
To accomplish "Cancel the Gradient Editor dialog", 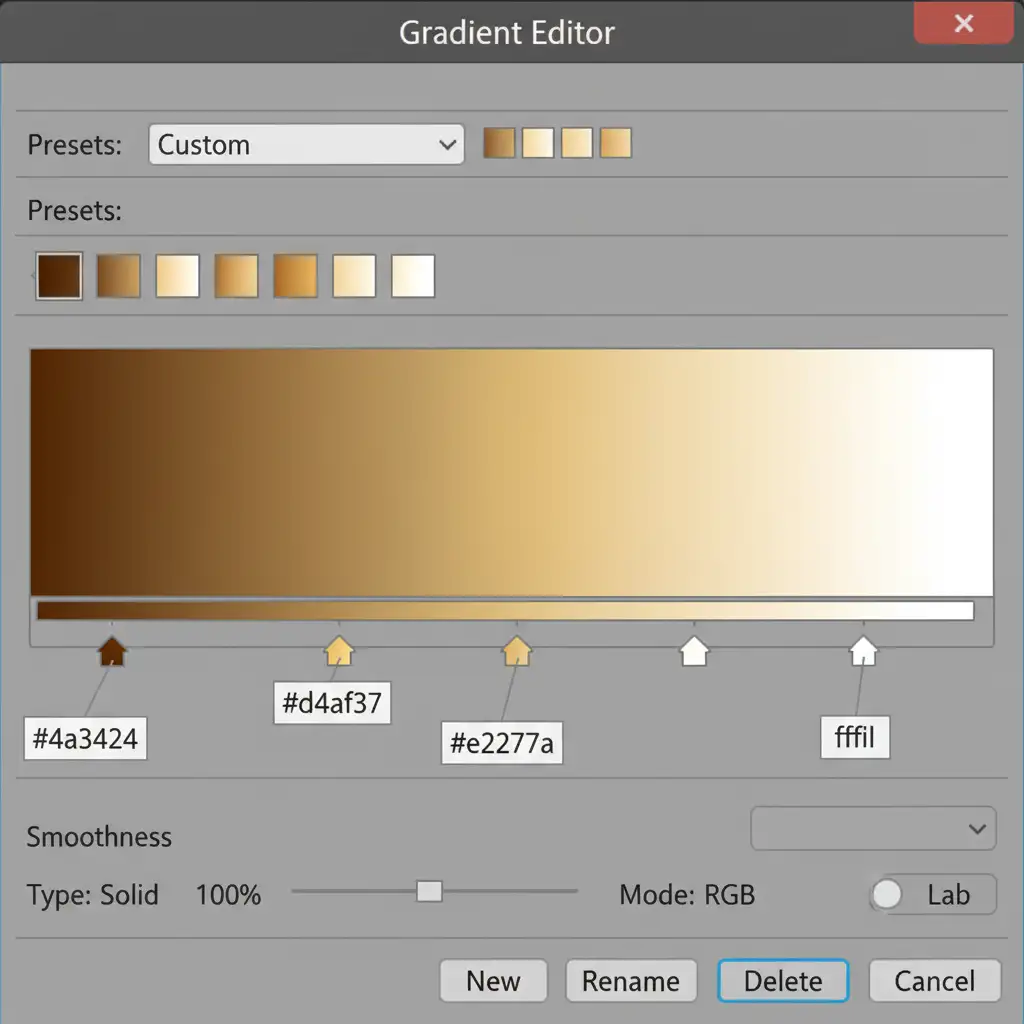I will coord(934,981).
